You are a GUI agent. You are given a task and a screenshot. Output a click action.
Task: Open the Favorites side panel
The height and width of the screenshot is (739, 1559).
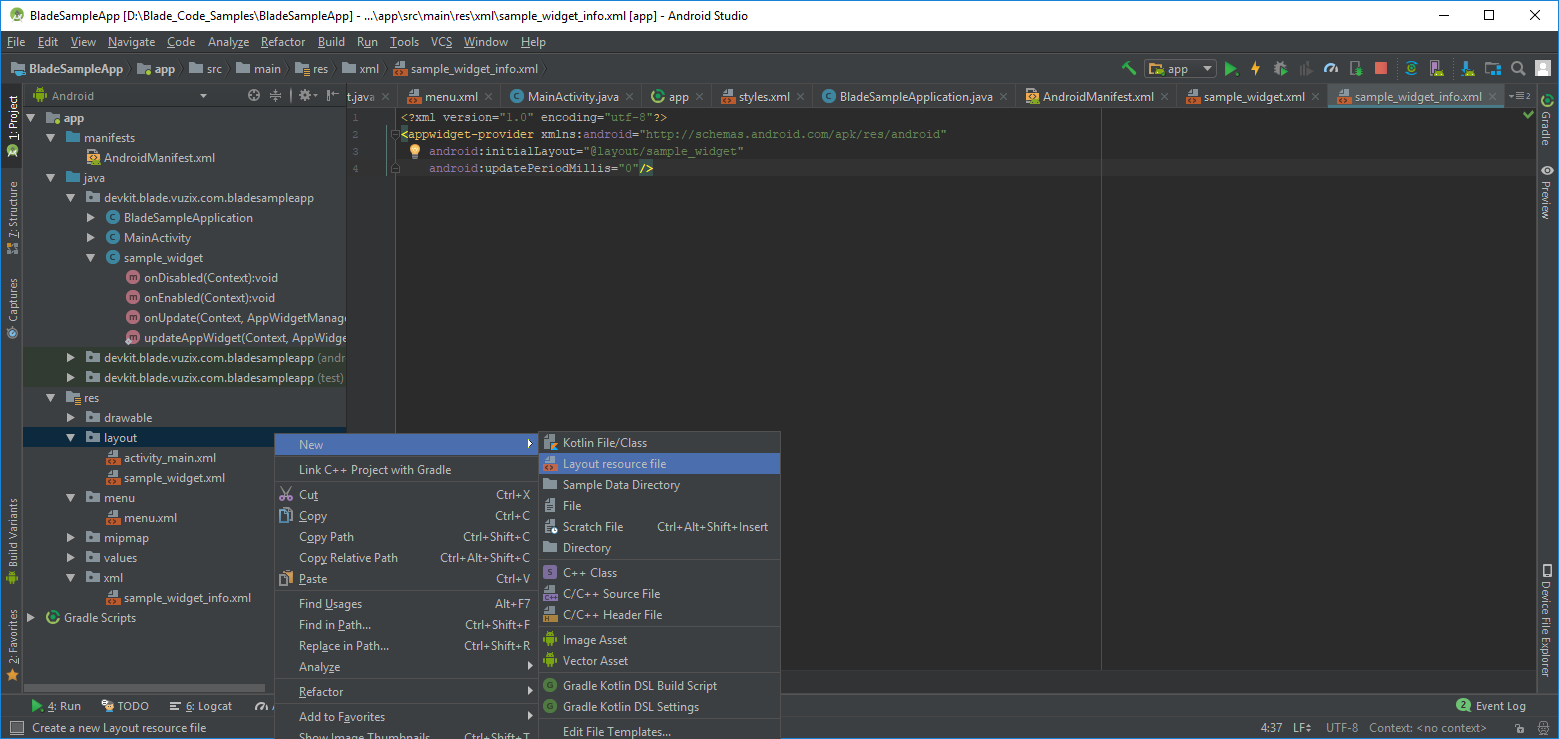pos(12,645)
